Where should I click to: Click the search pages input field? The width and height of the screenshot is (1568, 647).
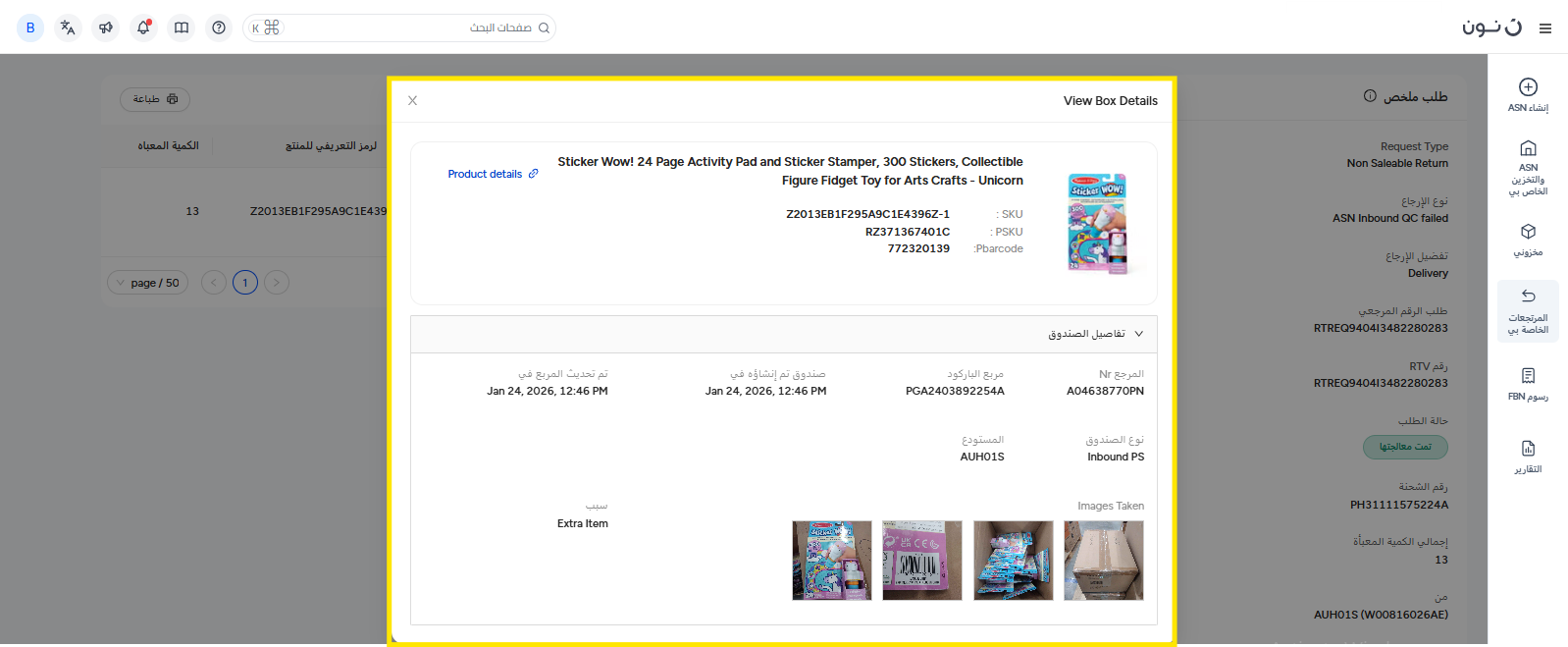click(x=400, y=27)
